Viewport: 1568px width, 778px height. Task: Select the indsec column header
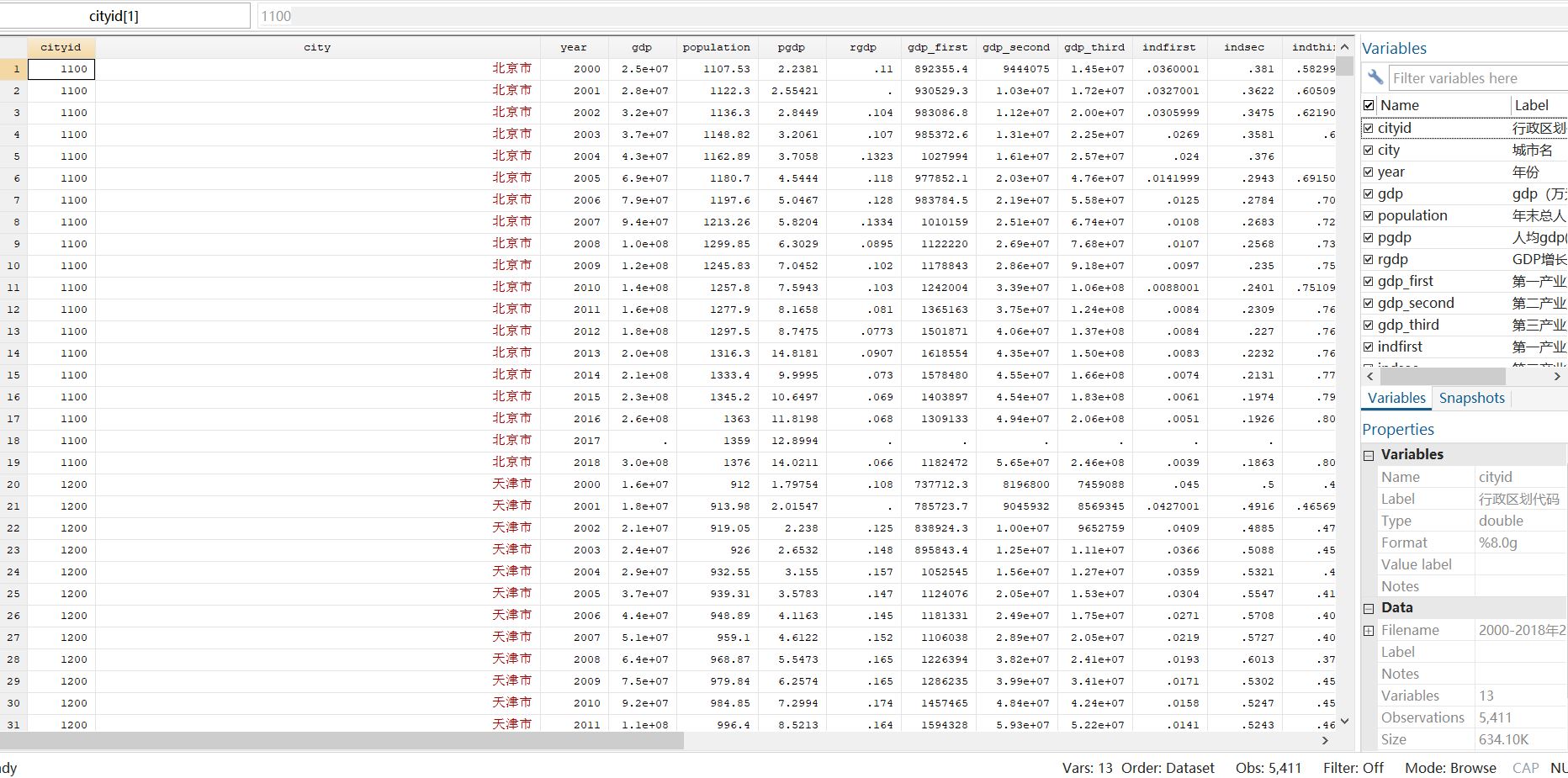click(x=1244, y=47)
